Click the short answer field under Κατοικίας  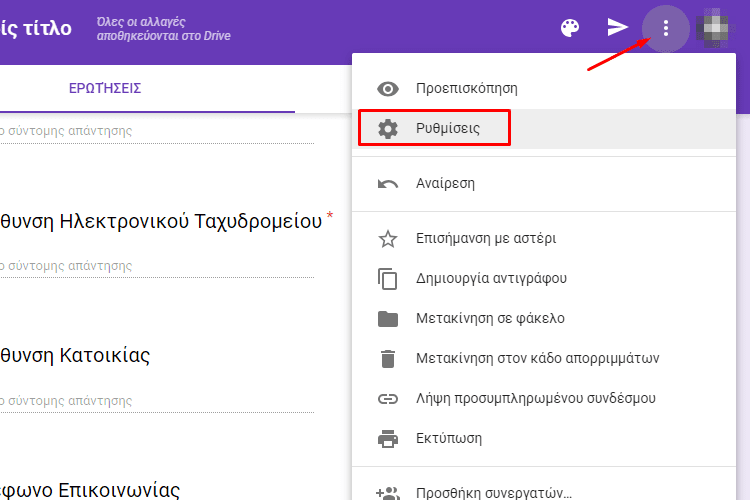coord(157,401)
